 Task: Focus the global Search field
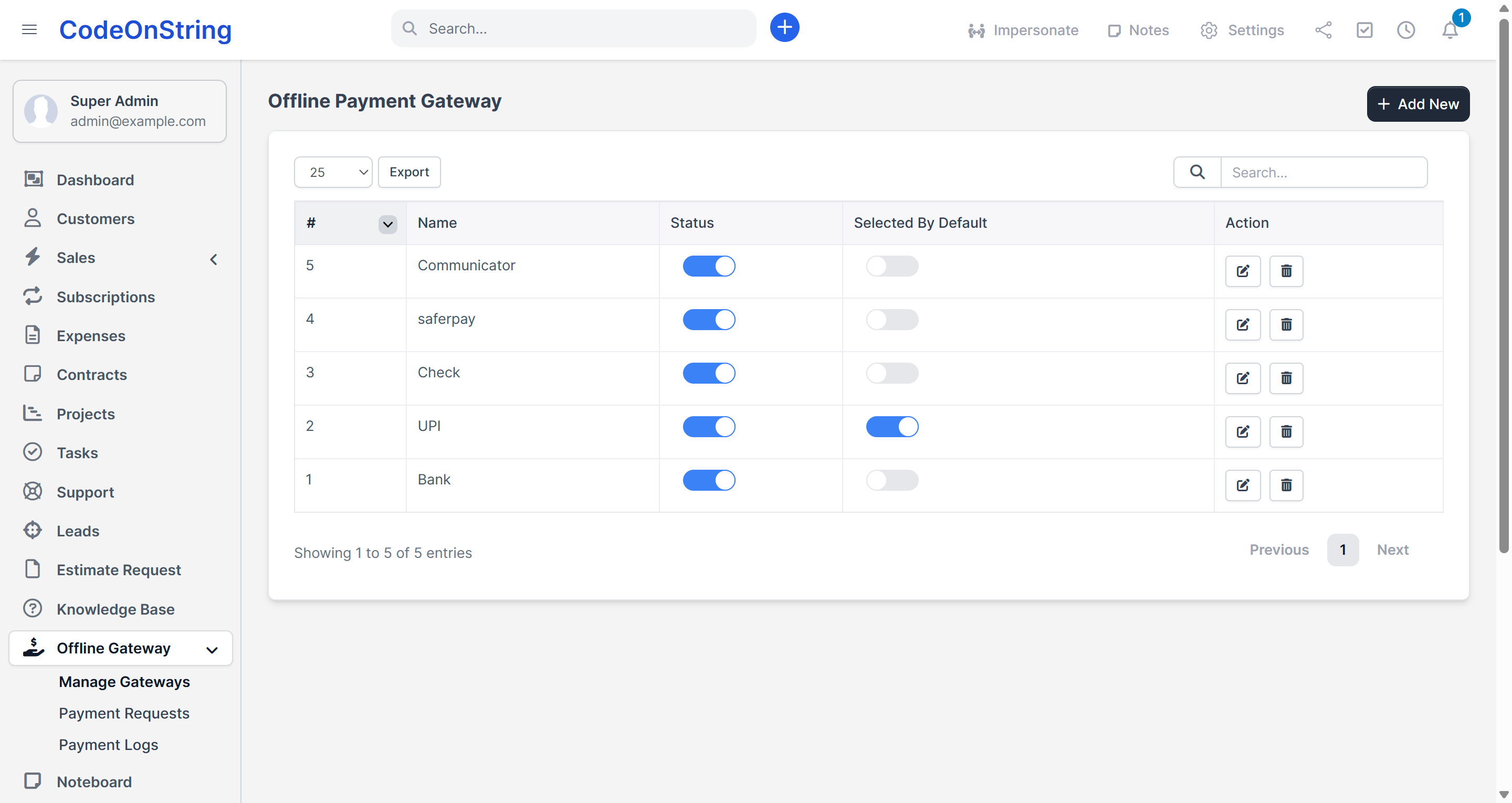(573, 28)
